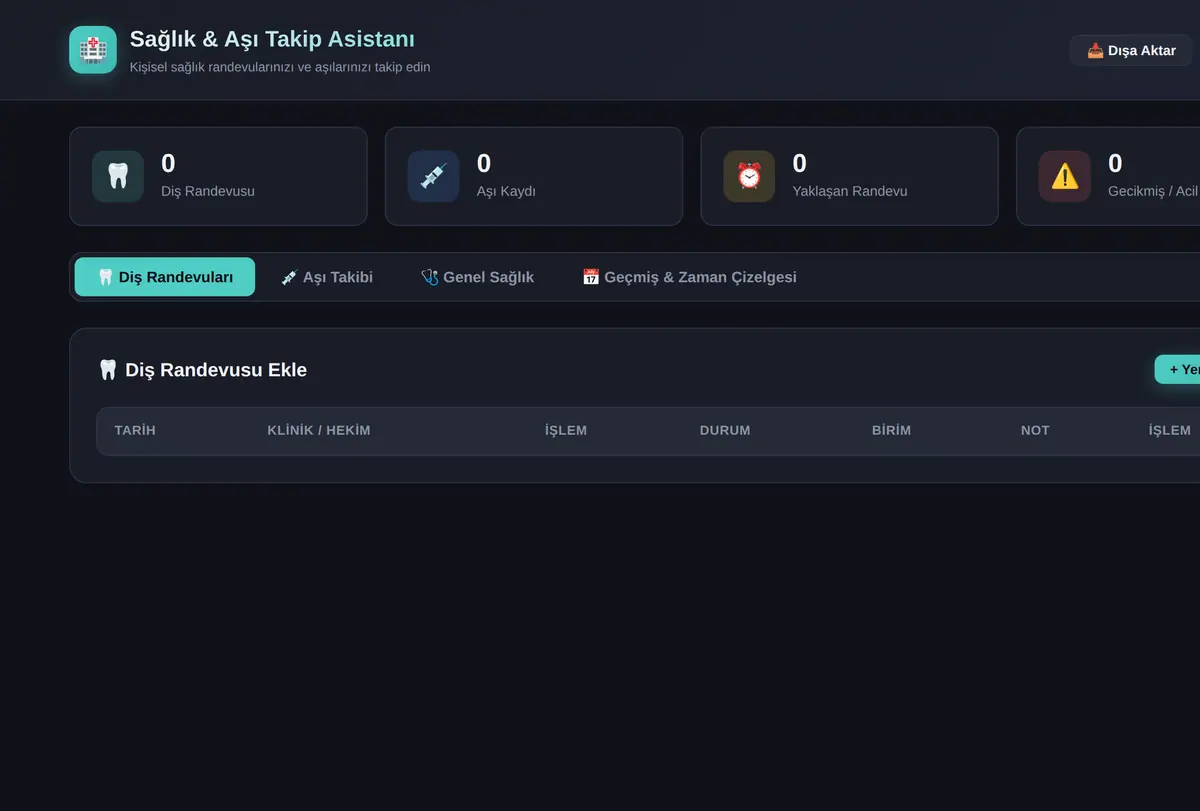The width and height of the screenshot is (1200, 811).
Task: Open the Genel Sağlık tab
Action: 477,277
